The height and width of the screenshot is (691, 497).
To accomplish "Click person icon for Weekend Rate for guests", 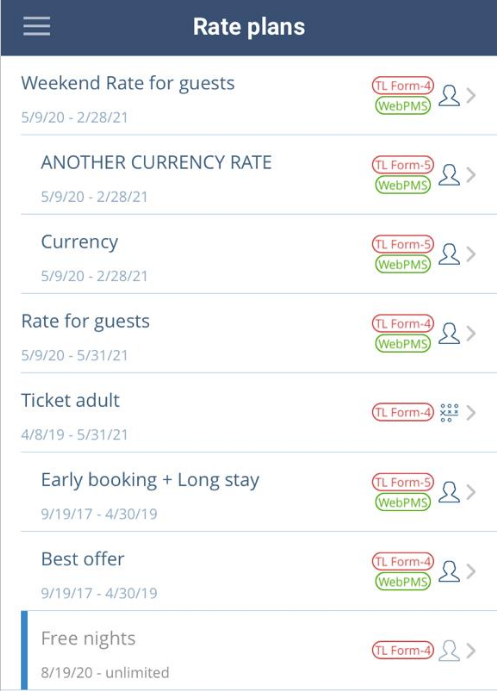I will 449,96.
